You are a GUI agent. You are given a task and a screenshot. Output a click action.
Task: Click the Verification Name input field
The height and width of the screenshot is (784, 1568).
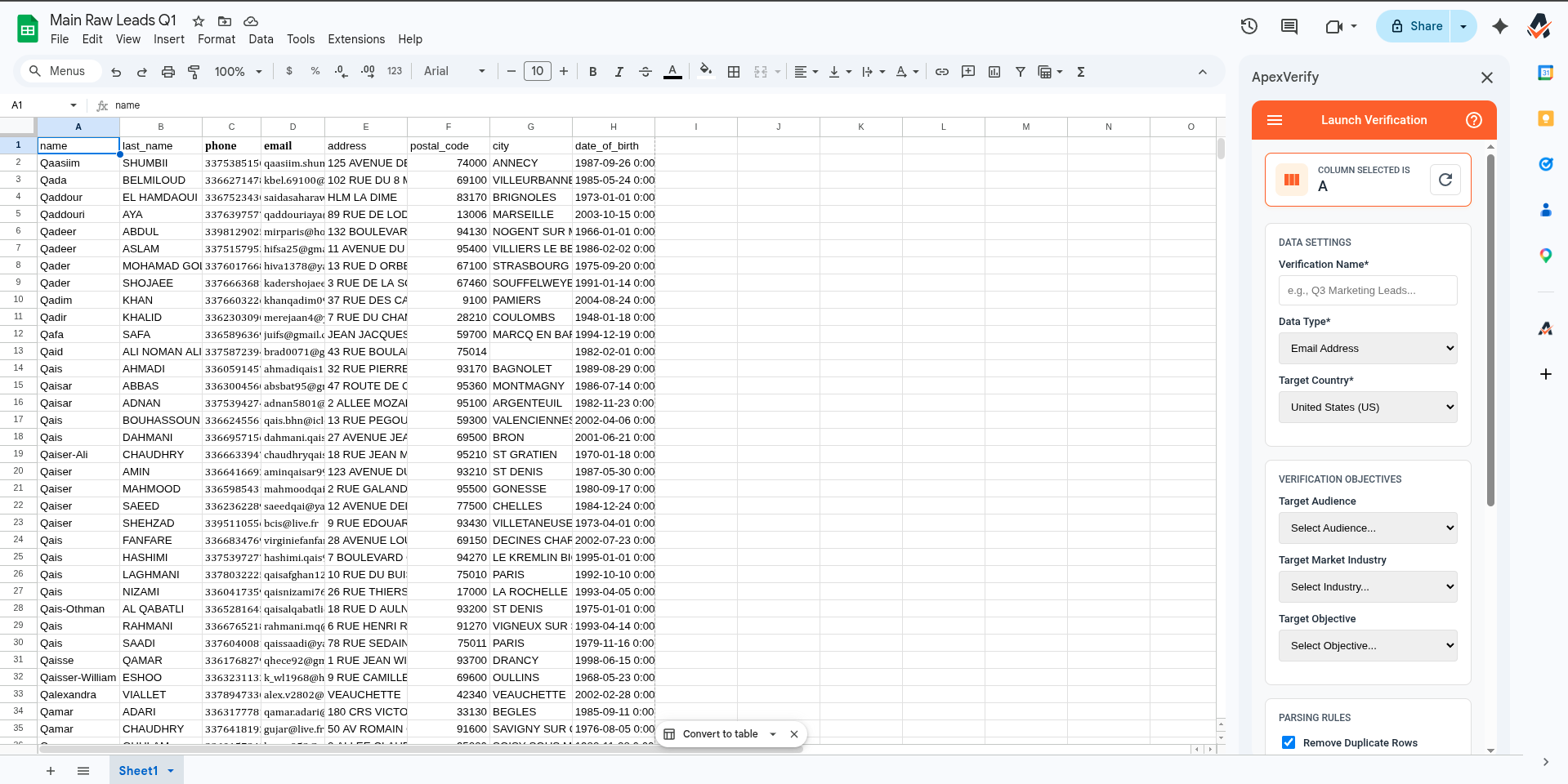point(1367,291)
